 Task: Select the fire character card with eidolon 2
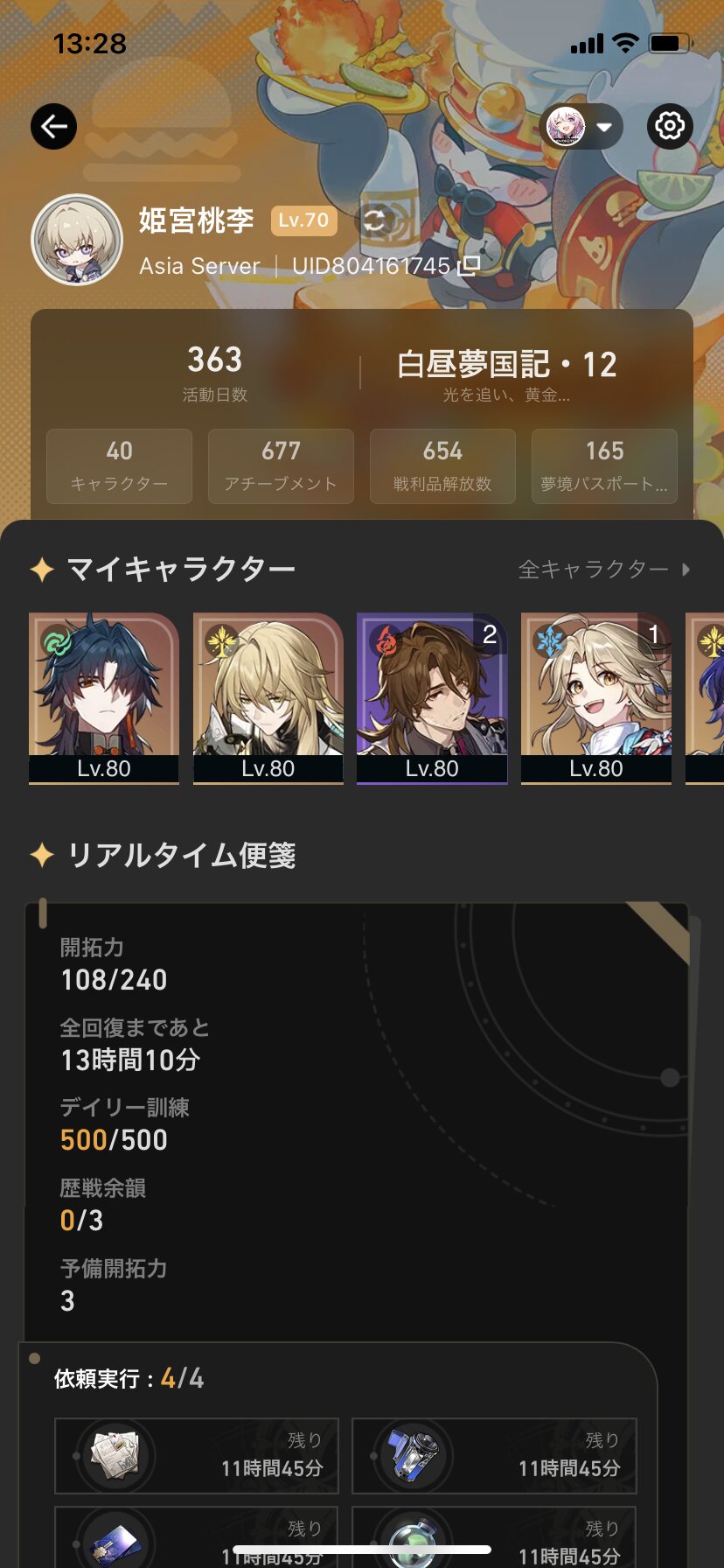coord(432,698)
